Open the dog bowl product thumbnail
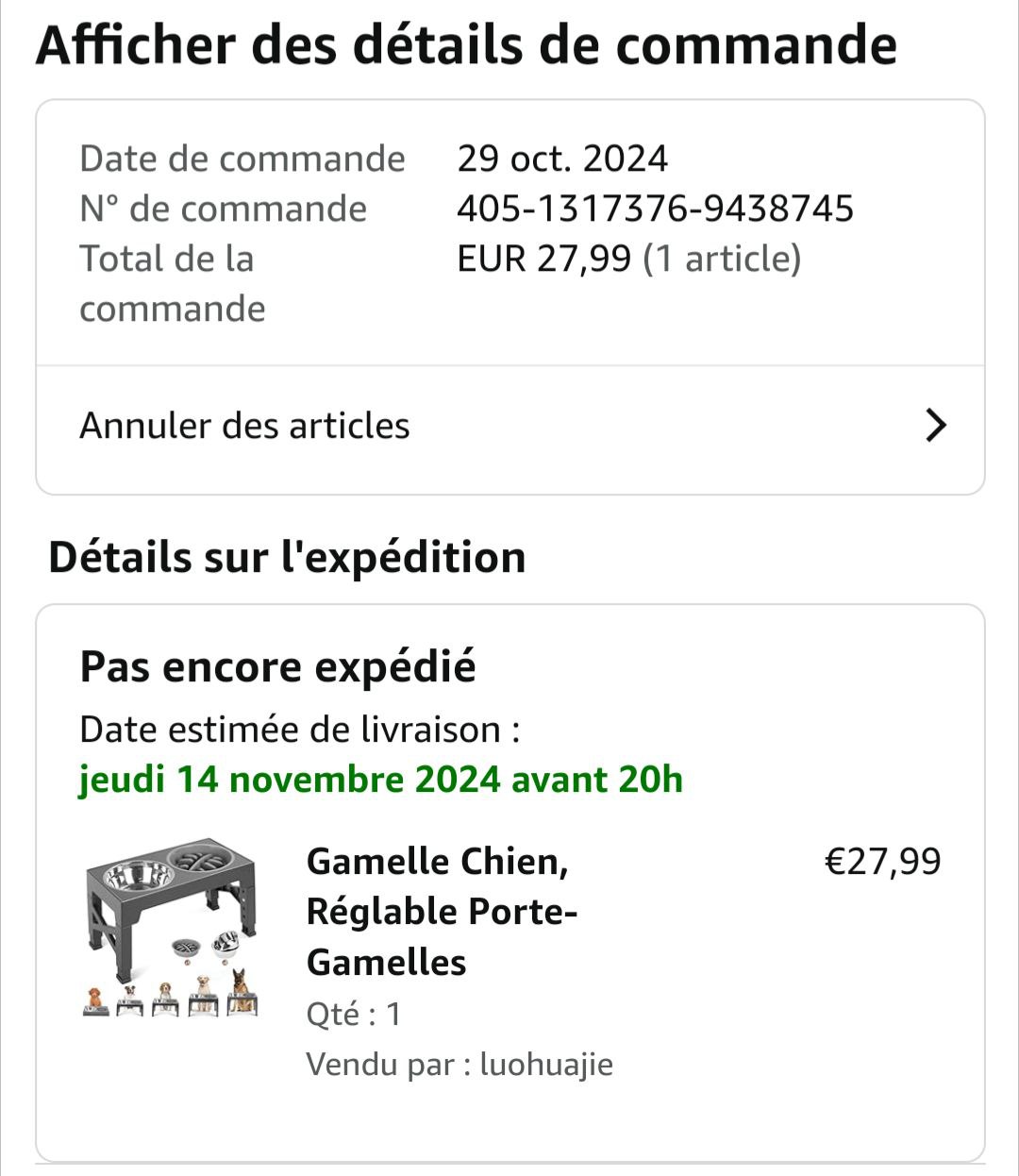The height and width of the screenshot is (1176, 1019). pyautogui.click(x=172, y=925)
